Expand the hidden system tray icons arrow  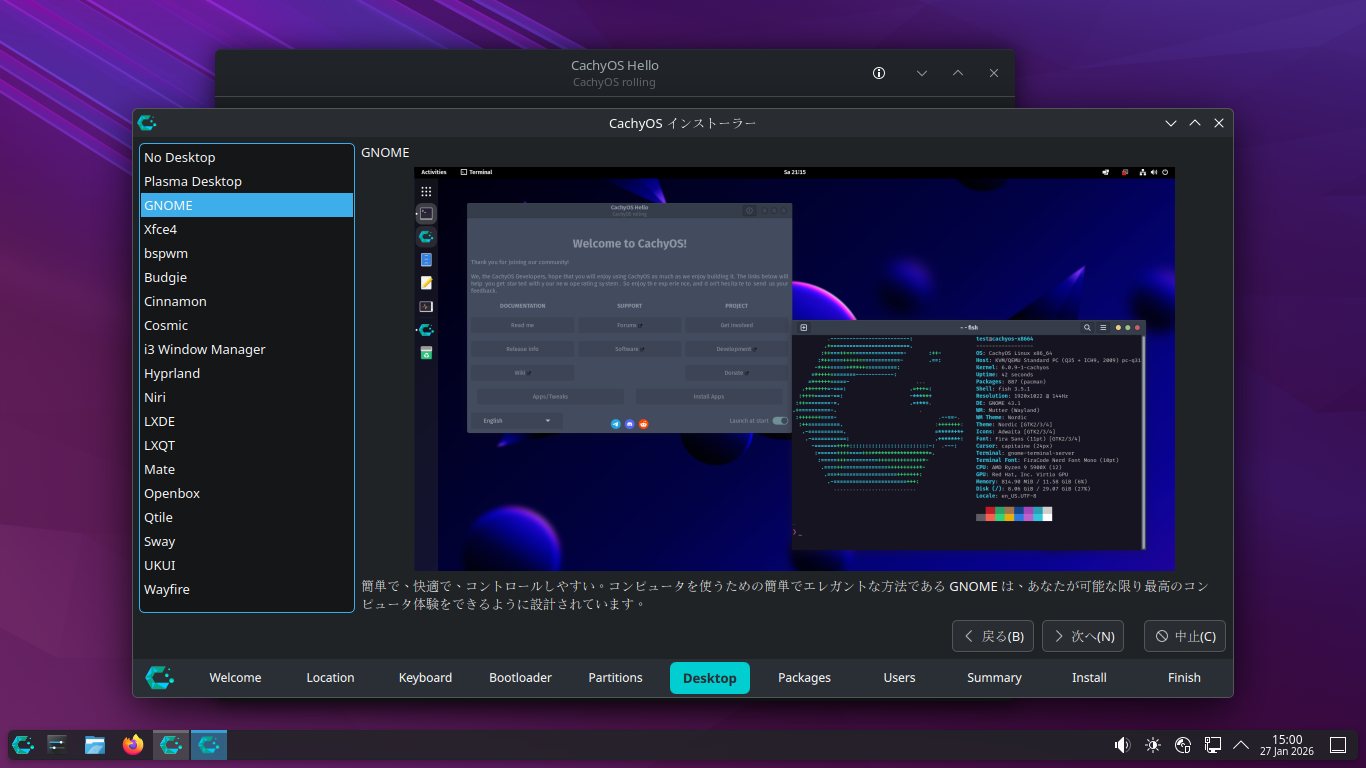tap(1241, 745)
